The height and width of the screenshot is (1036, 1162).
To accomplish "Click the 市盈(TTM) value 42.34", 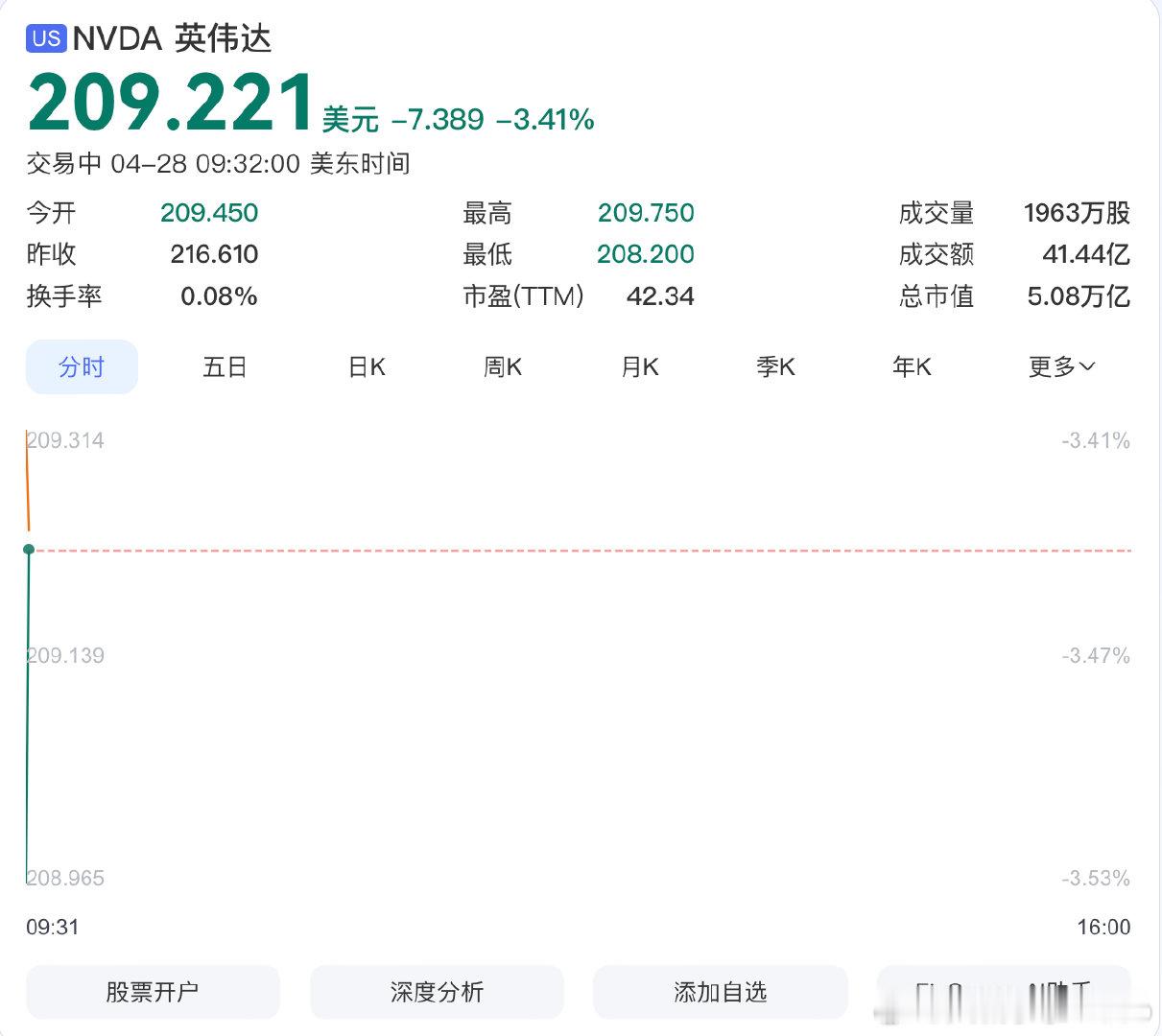I will pos(660,296).
